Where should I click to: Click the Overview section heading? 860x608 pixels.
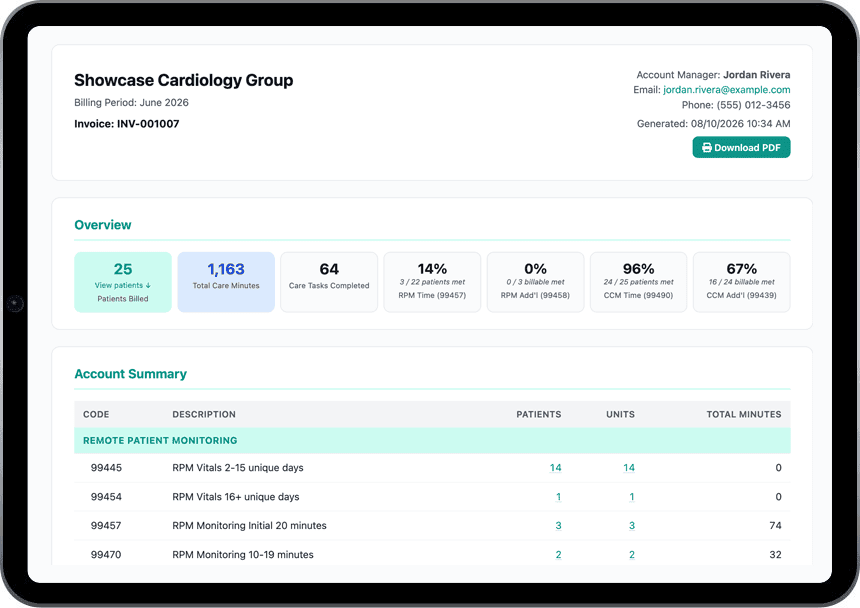[x=103, y=225]
